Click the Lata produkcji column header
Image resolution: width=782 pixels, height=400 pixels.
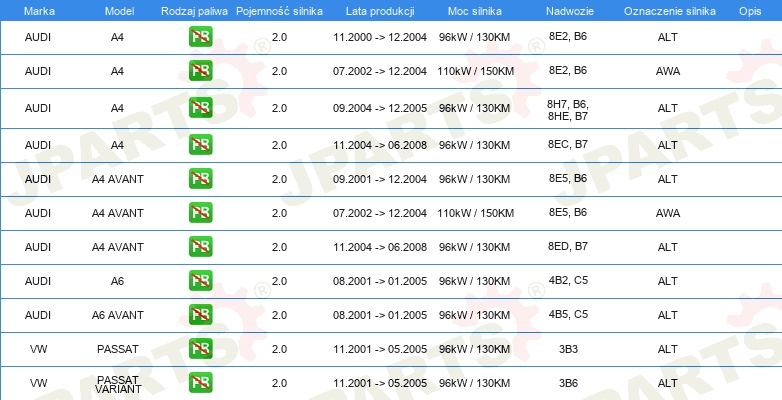click(380, 11)
